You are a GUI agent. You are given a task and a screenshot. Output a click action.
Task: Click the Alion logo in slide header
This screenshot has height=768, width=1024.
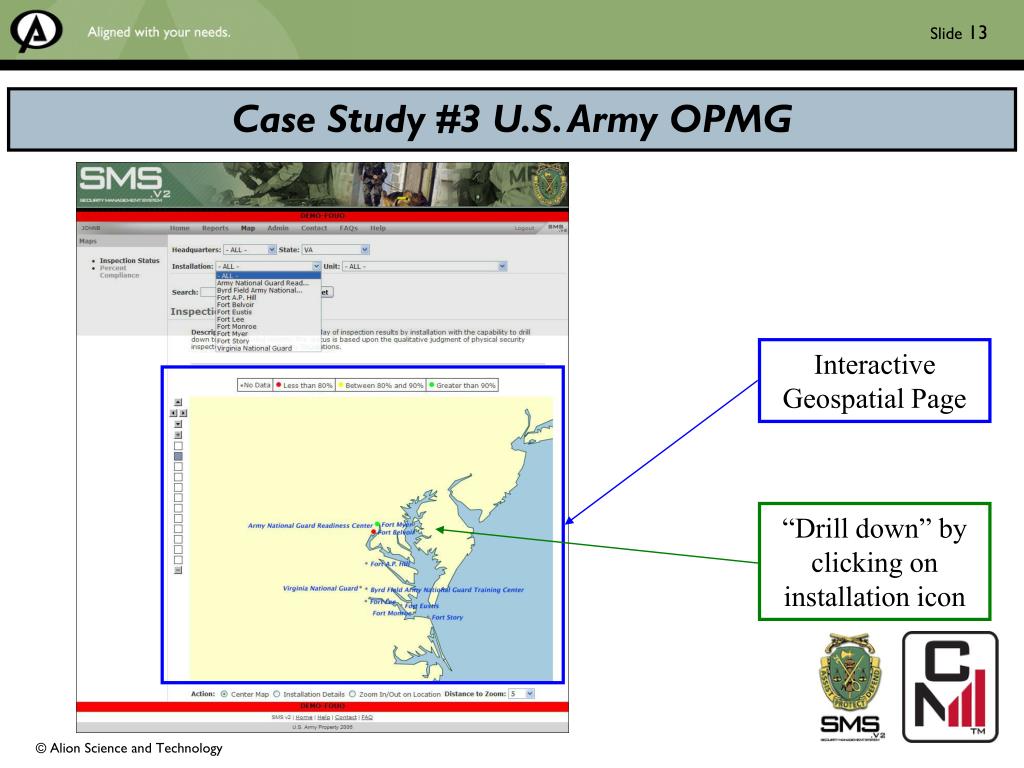[x=36, y=31]
